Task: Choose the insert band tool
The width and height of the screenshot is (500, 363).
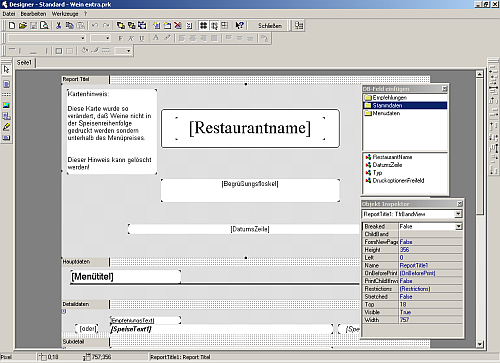Action: point(6,95)
